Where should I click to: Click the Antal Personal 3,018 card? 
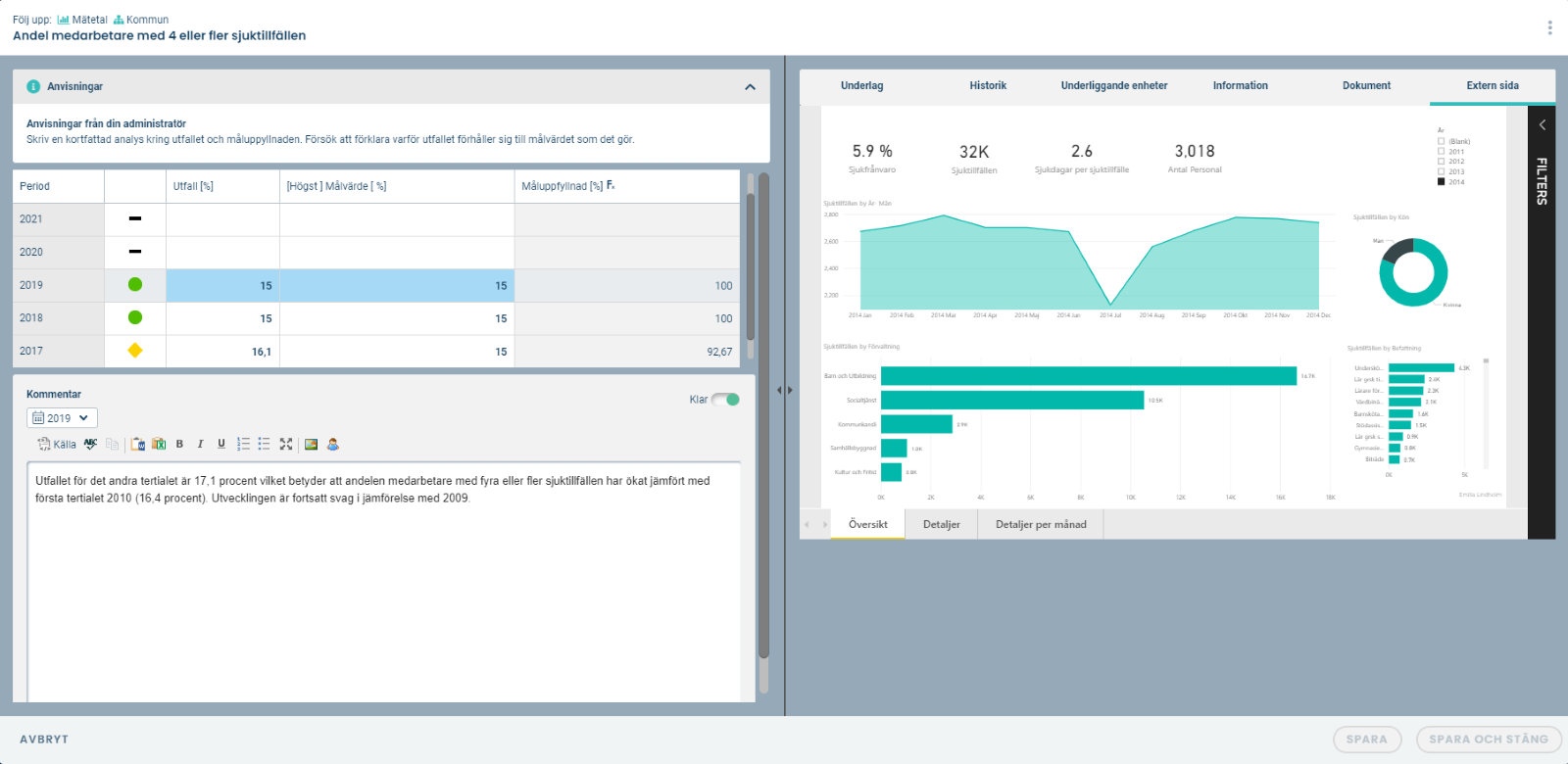click(1195, 159)
